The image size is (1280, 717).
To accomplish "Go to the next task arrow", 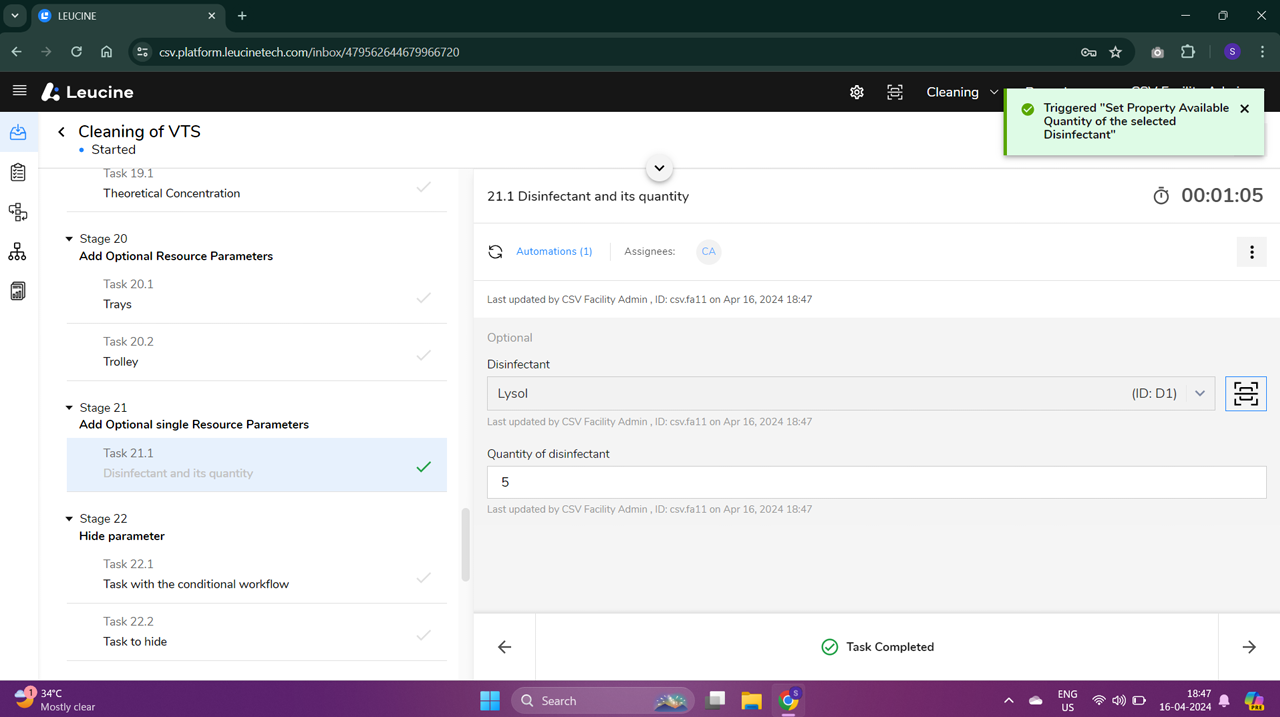I will pyautogui.click(x=1249, y=647).
